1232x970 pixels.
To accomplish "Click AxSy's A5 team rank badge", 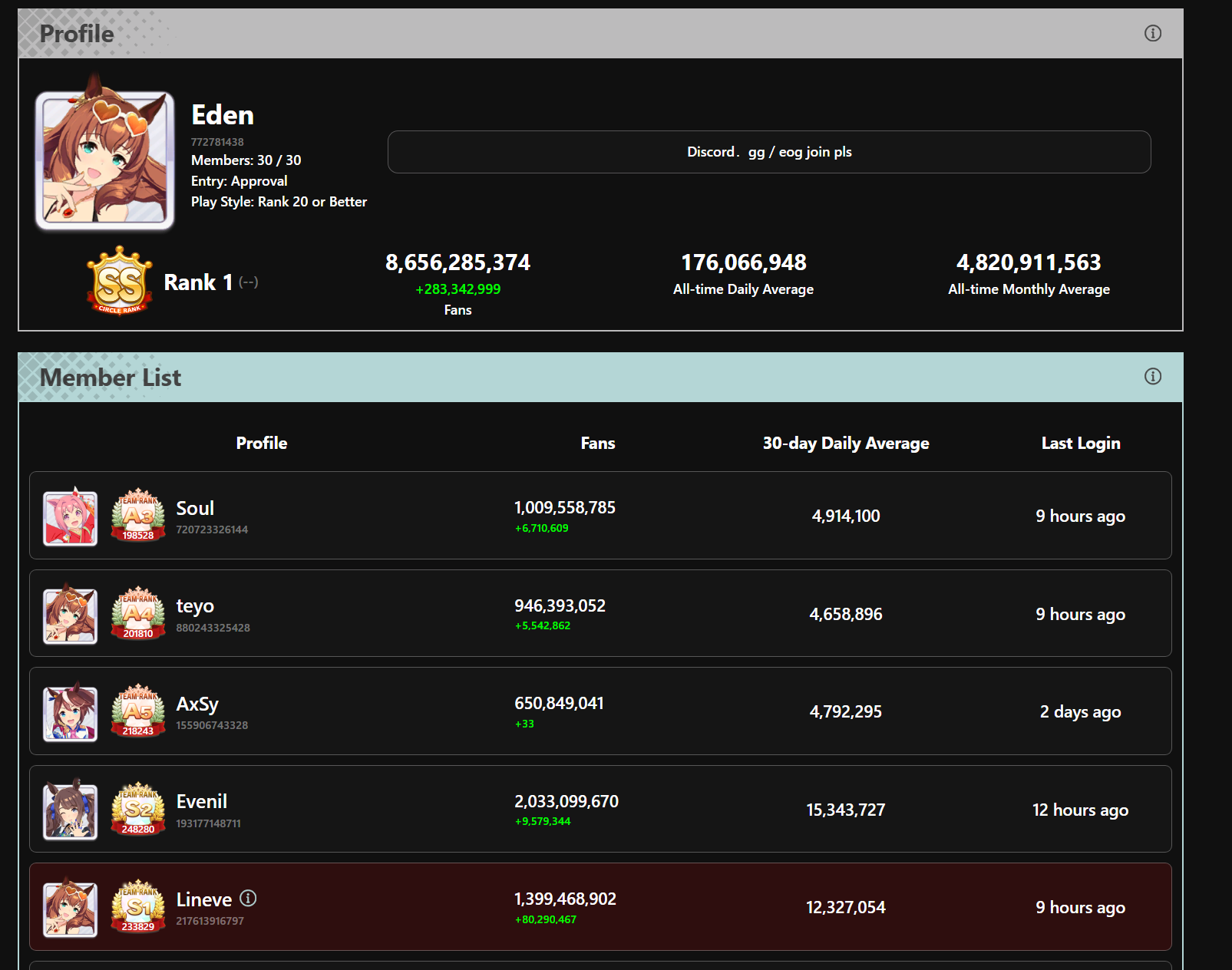I will (x=138, y=711).
